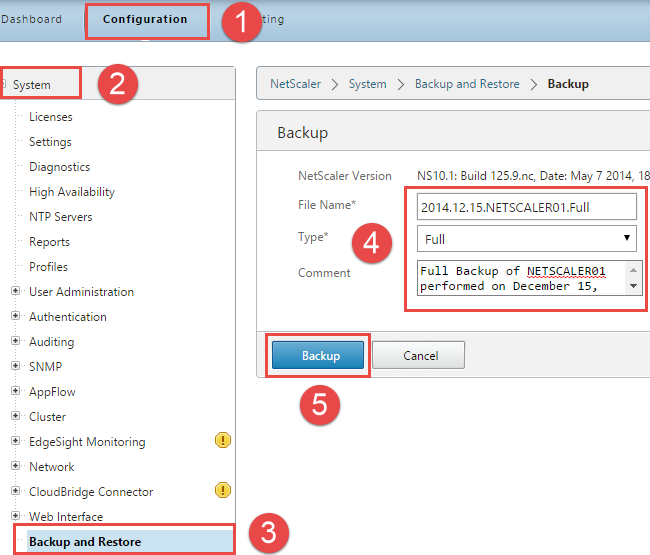Image resolution: width=650 pixels, height=555 pixels.
Task: Open the Settings tree item
Action: tap(50, 142)
